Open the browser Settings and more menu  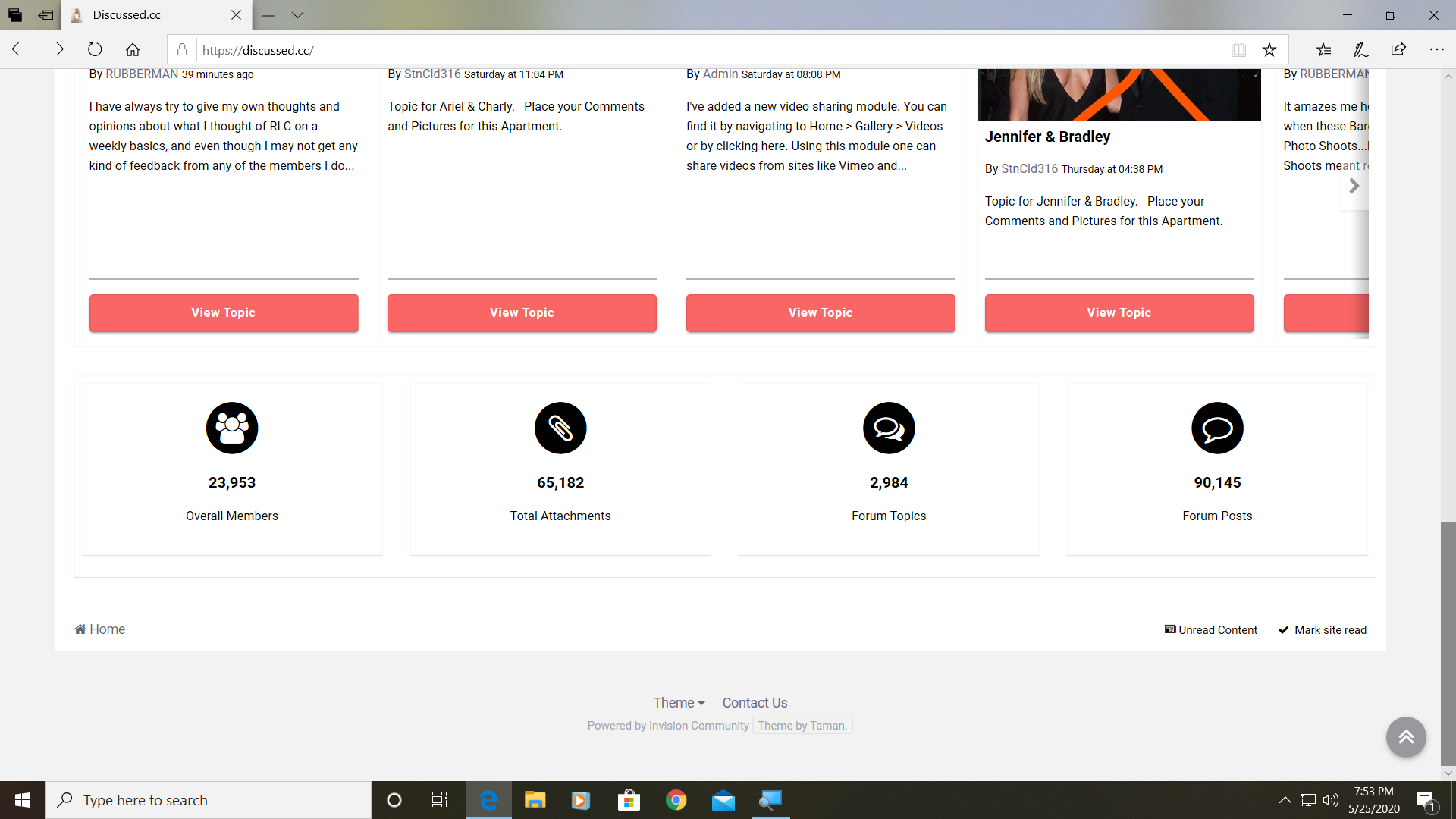click(1436, 50)
